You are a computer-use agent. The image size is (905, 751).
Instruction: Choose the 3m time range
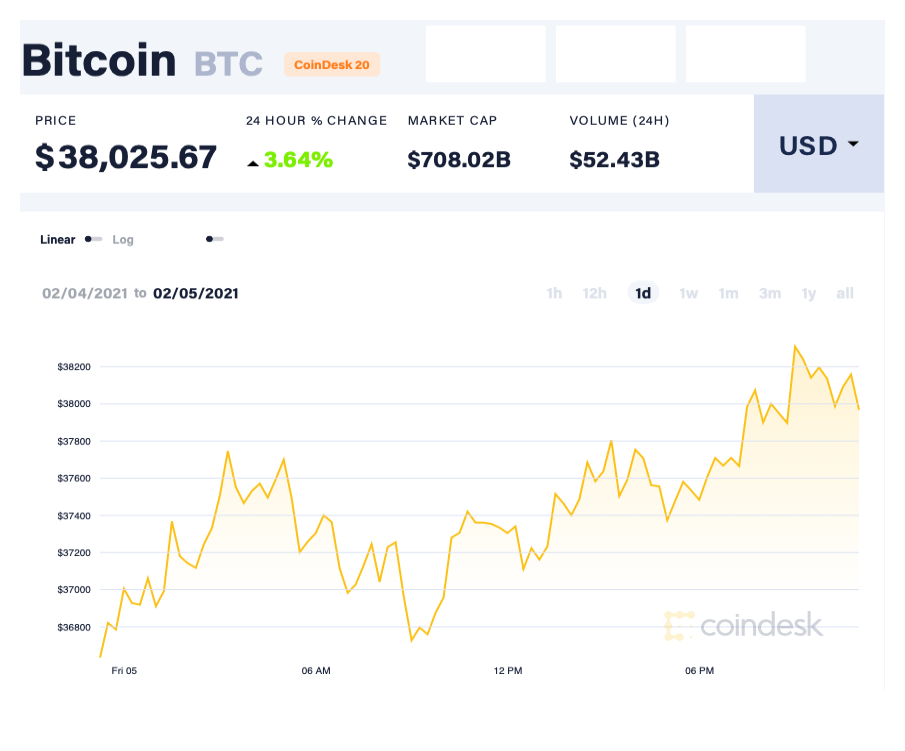770,293
